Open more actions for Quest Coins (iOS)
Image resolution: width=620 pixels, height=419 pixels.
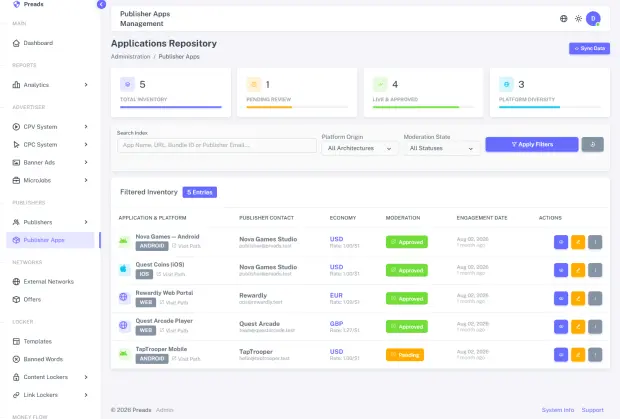pos(595,270)
